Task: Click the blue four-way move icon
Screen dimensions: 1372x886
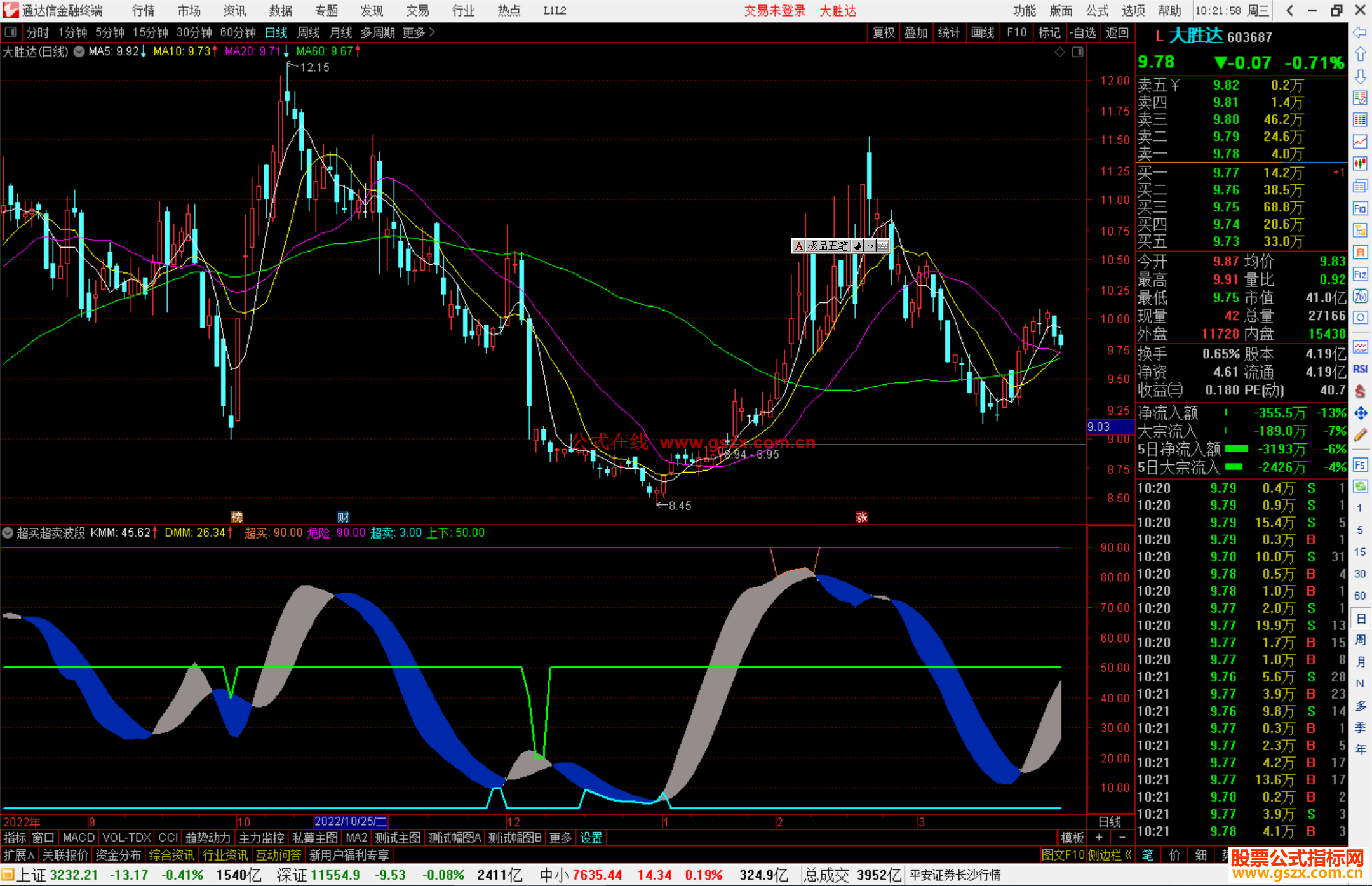Action: (1360, 413)
